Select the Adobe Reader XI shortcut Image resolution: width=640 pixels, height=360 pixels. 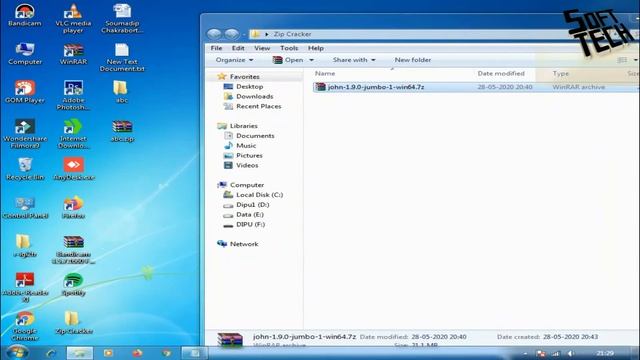tap(25, 287)
